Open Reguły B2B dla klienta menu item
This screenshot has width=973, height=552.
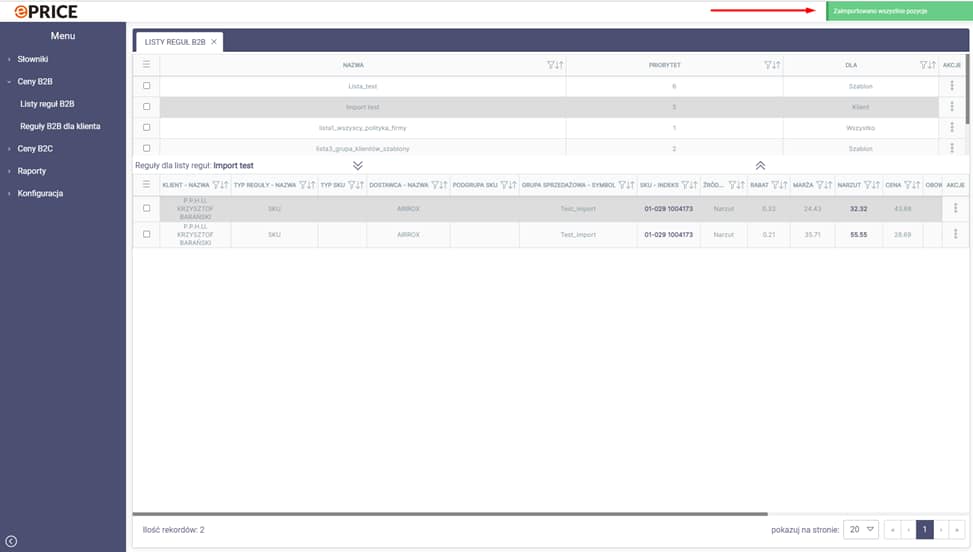coord(60,126)
